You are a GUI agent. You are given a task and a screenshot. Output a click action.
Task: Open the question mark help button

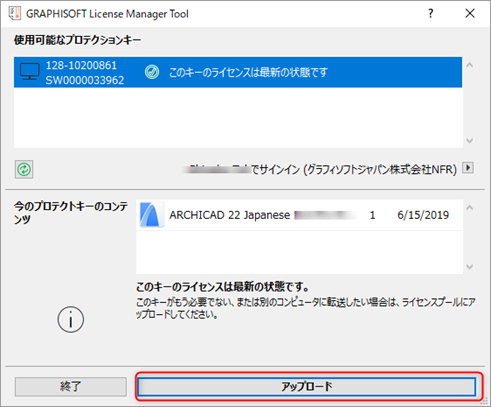(x=431, y=13)
